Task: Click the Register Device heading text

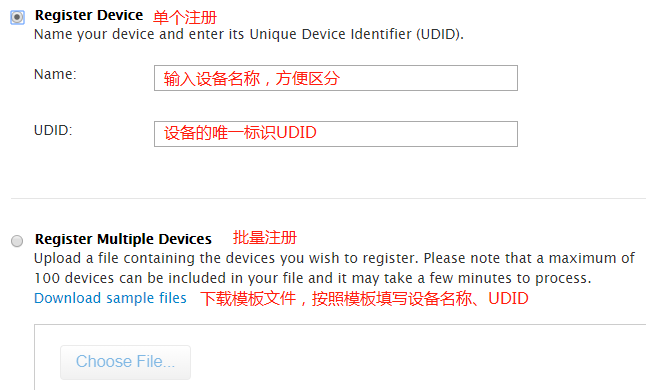Action: (x=89, y=15)
